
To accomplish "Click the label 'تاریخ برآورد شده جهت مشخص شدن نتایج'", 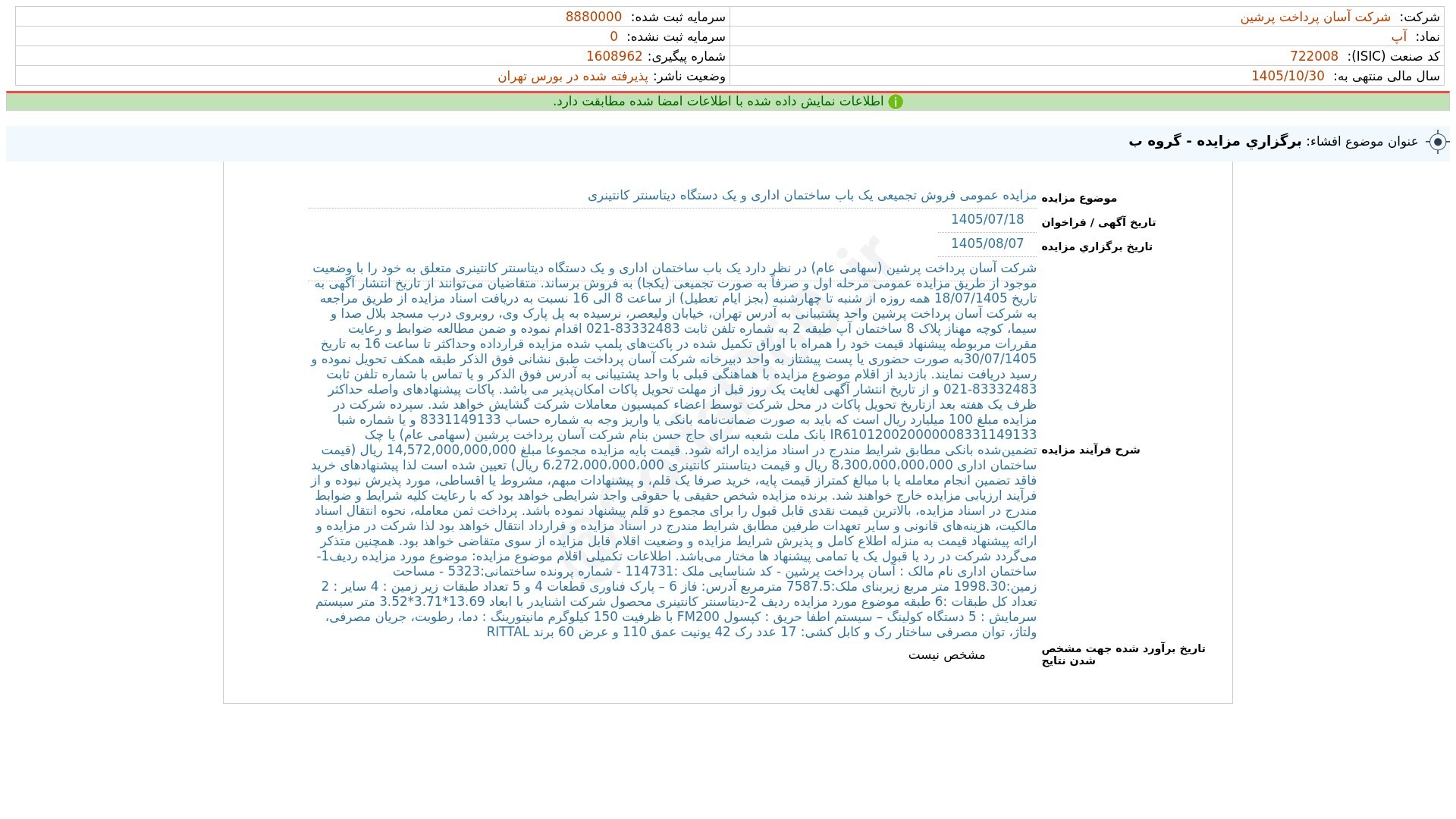I will point(1123,654).
